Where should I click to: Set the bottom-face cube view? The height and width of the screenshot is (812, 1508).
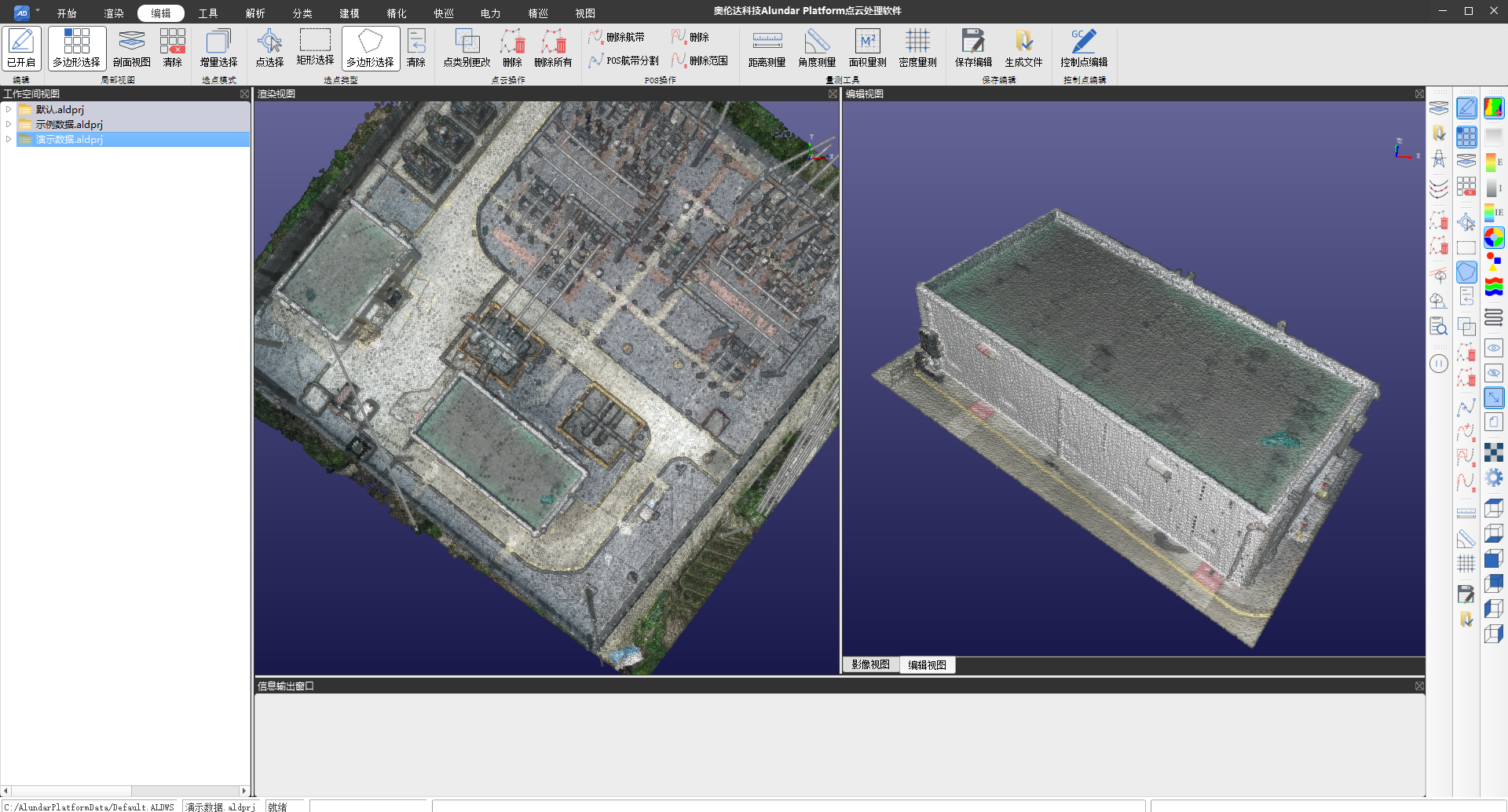tap(1494, 534)
